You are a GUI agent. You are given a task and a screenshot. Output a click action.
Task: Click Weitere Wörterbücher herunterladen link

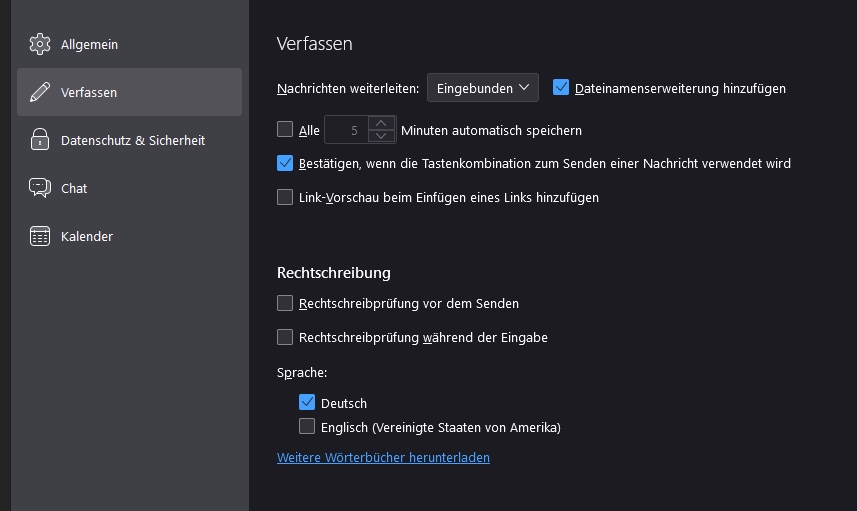383,458
